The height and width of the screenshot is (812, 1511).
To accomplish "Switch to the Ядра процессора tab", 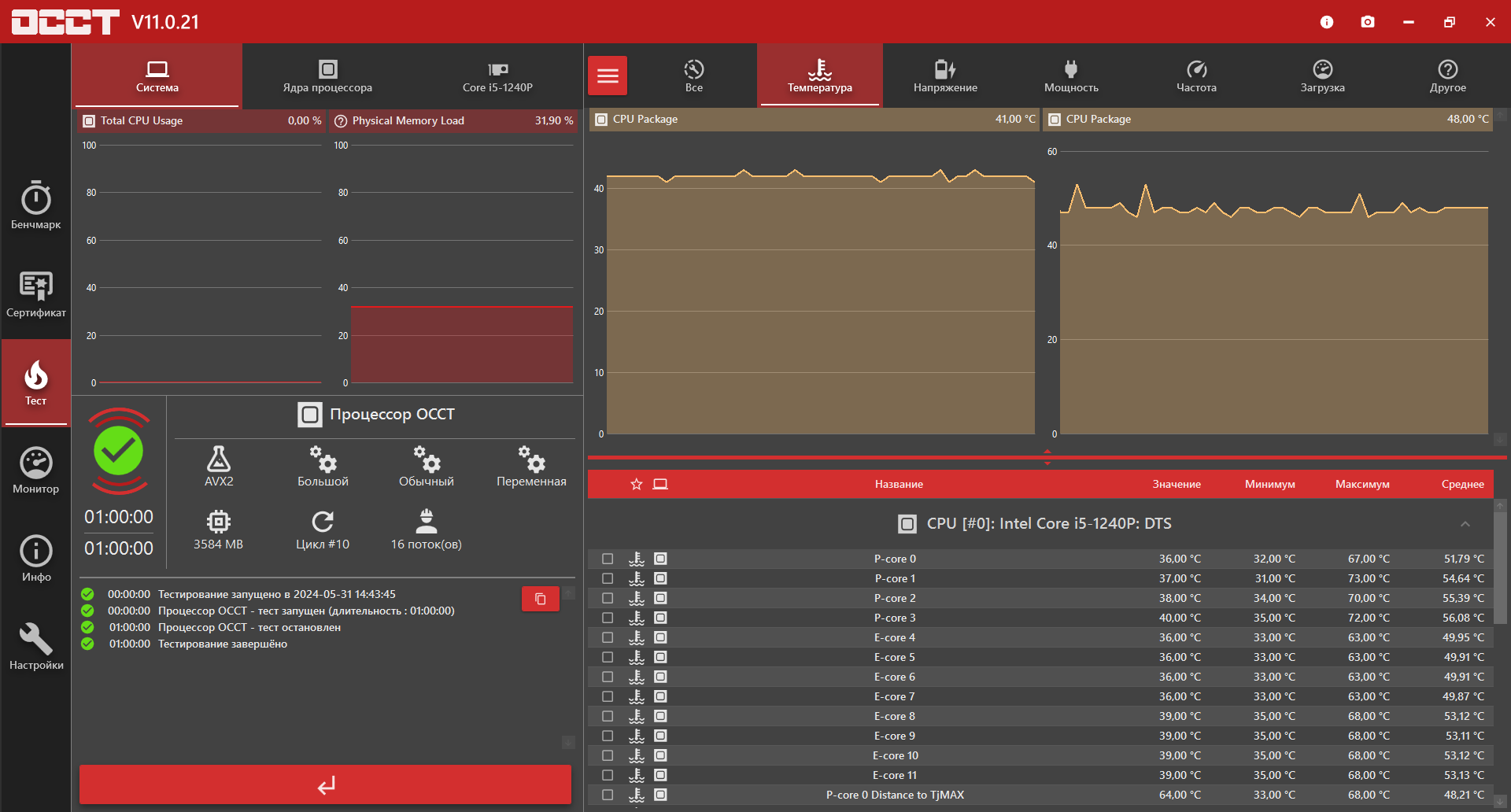I will (x=327, y=76).
